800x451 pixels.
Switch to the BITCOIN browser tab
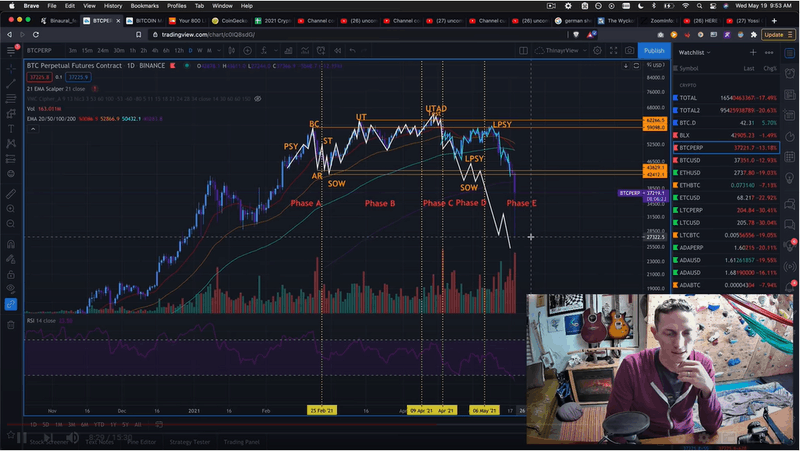144,21
